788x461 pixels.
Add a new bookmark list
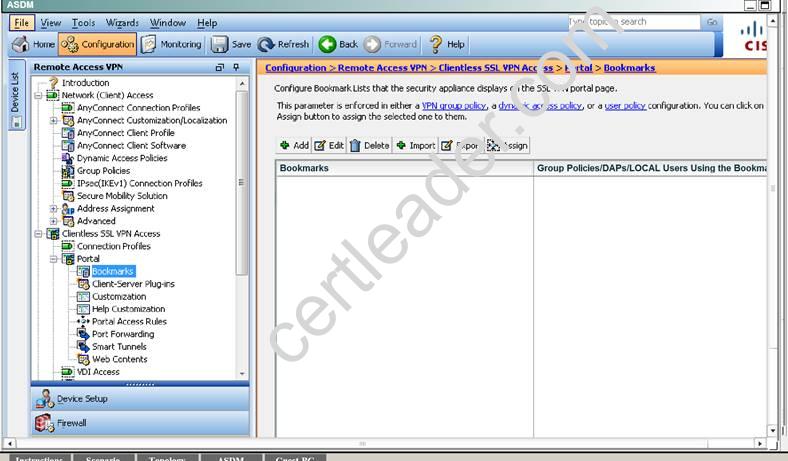[294, 145]
